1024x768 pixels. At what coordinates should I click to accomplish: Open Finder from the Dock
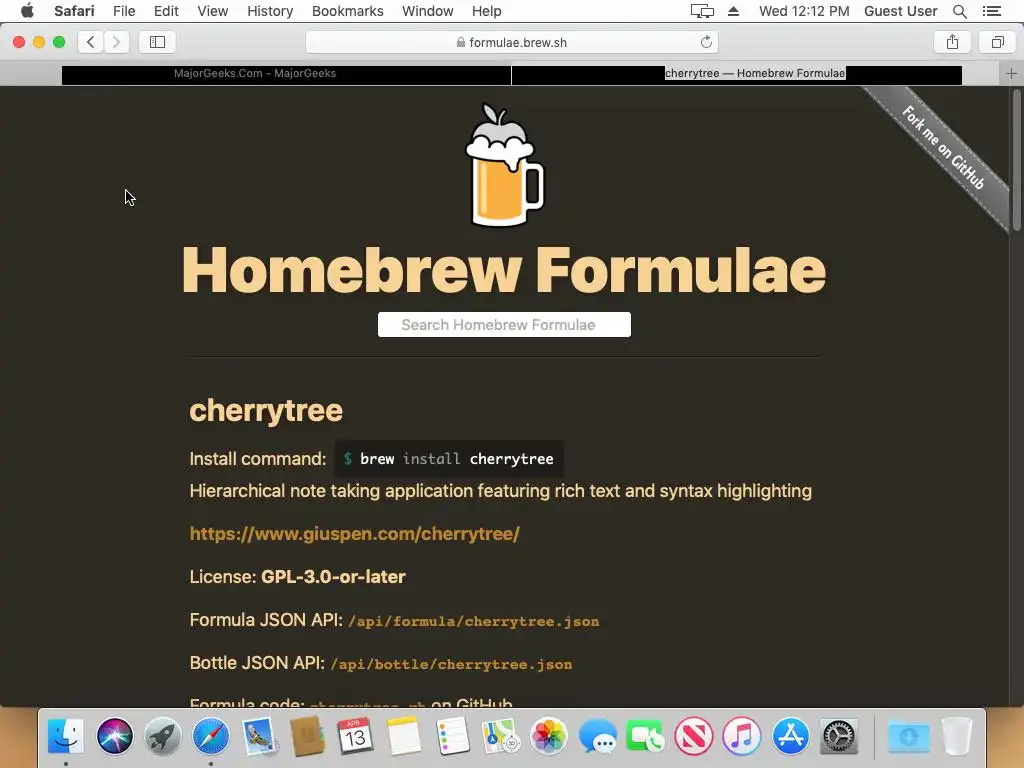66,736
